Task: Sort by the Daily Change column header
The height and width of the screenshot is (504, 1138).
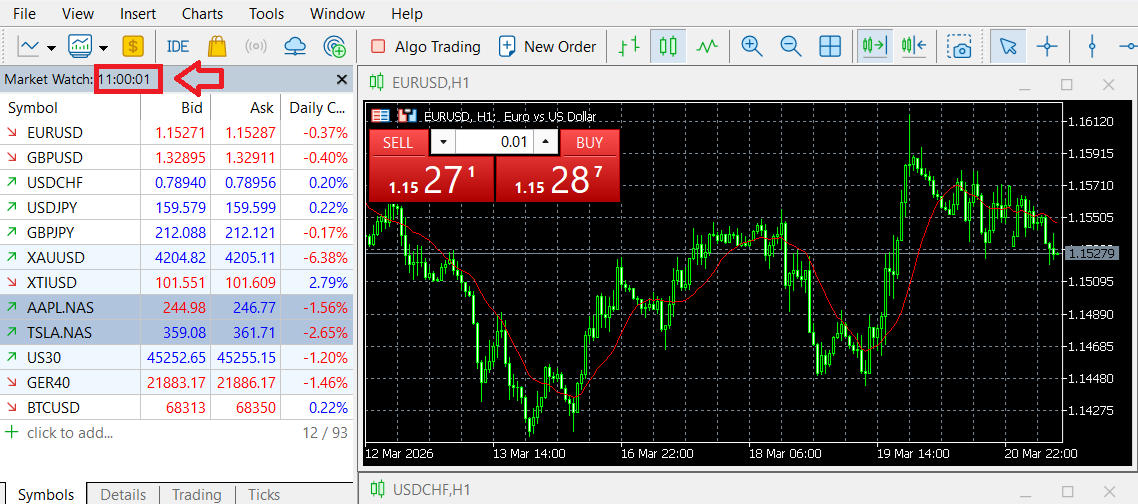Action: [317, 108]
